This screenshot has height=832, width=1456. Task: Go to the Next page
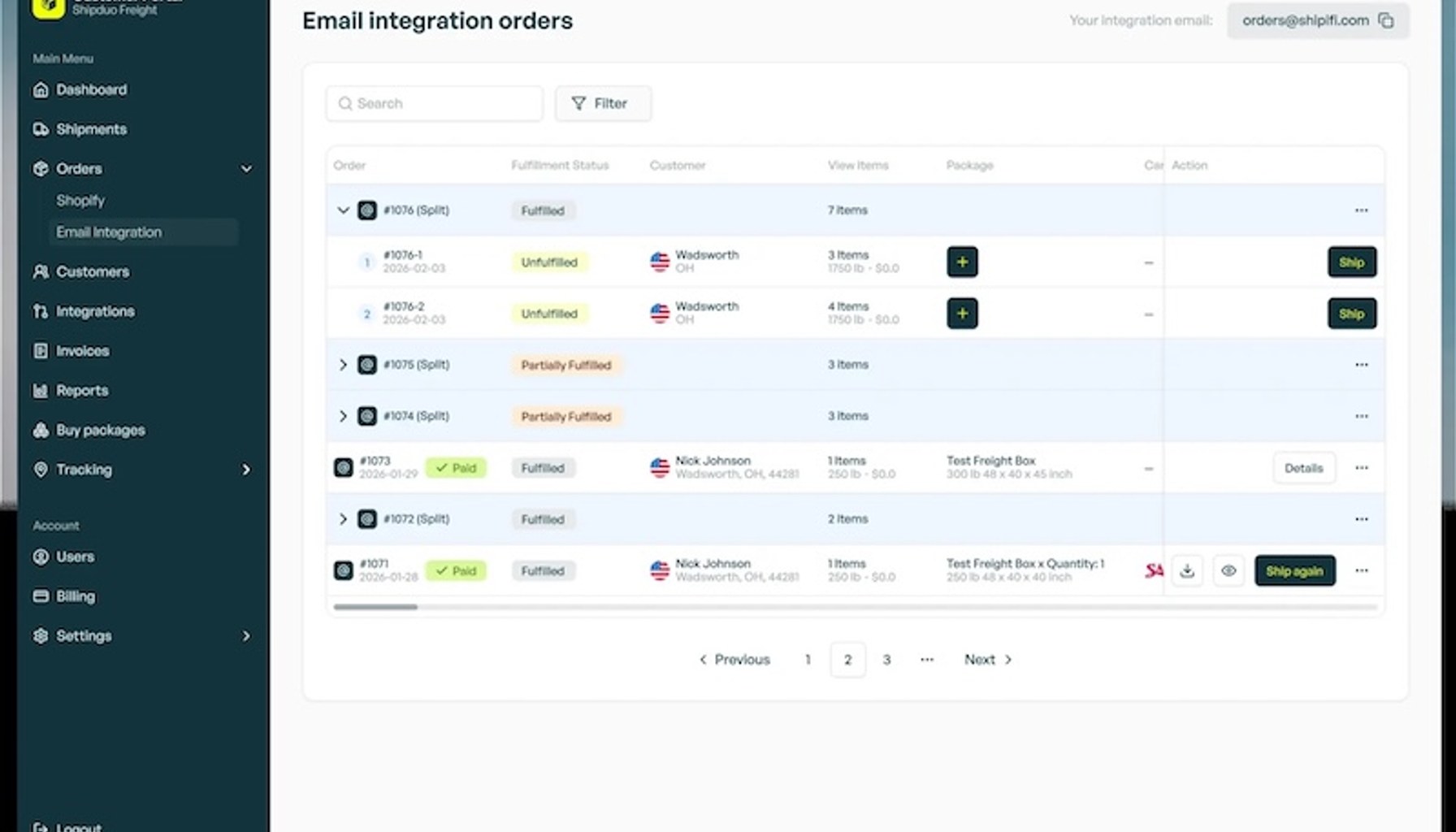988,660
